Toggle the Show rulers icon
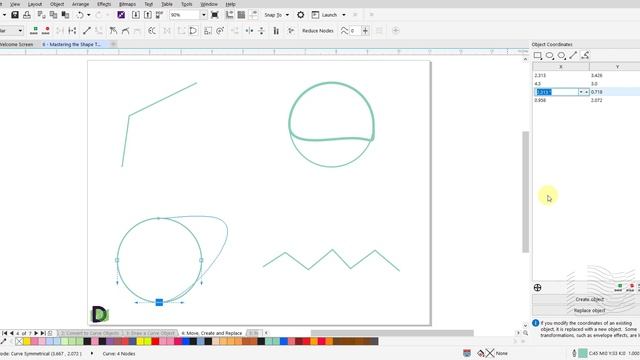640x360 pixels. point(229,15)
